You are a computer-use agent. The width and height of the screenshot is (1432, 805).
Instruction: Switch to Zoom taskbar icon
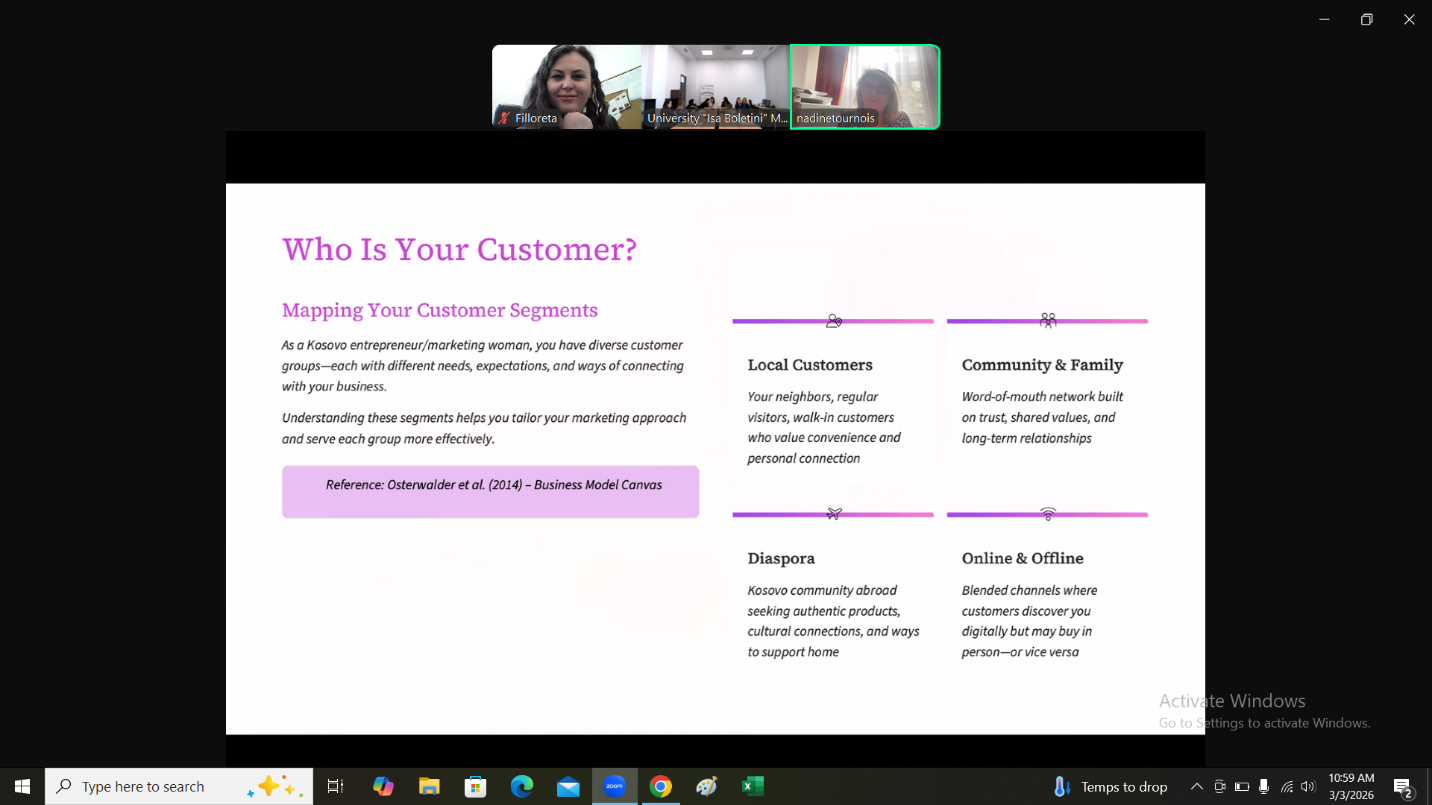point(614,787)
